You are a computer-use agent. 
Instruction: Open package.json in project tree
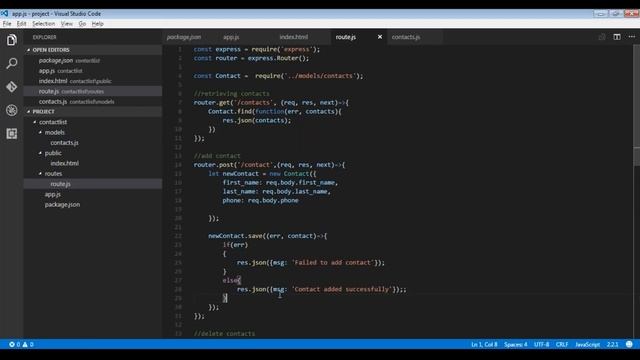click(62, 204)
